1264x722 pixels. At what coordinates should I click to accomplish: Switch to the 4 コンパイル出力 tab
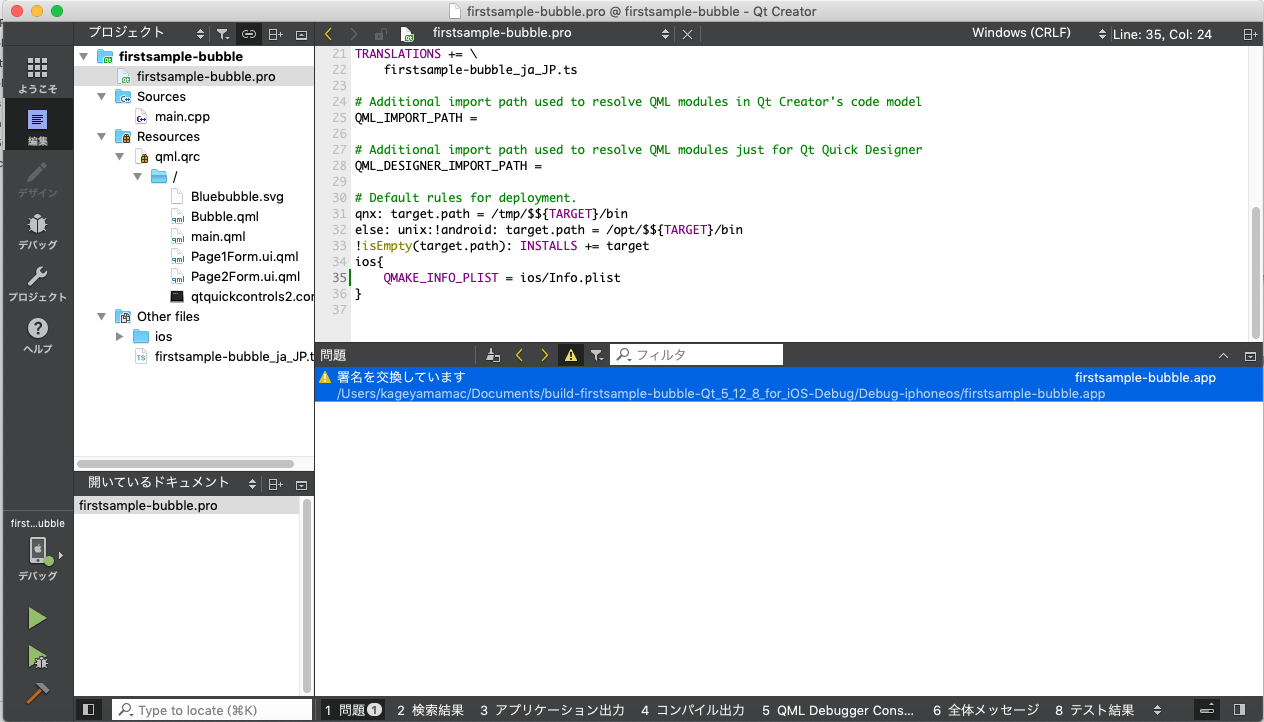click(693, 710)
